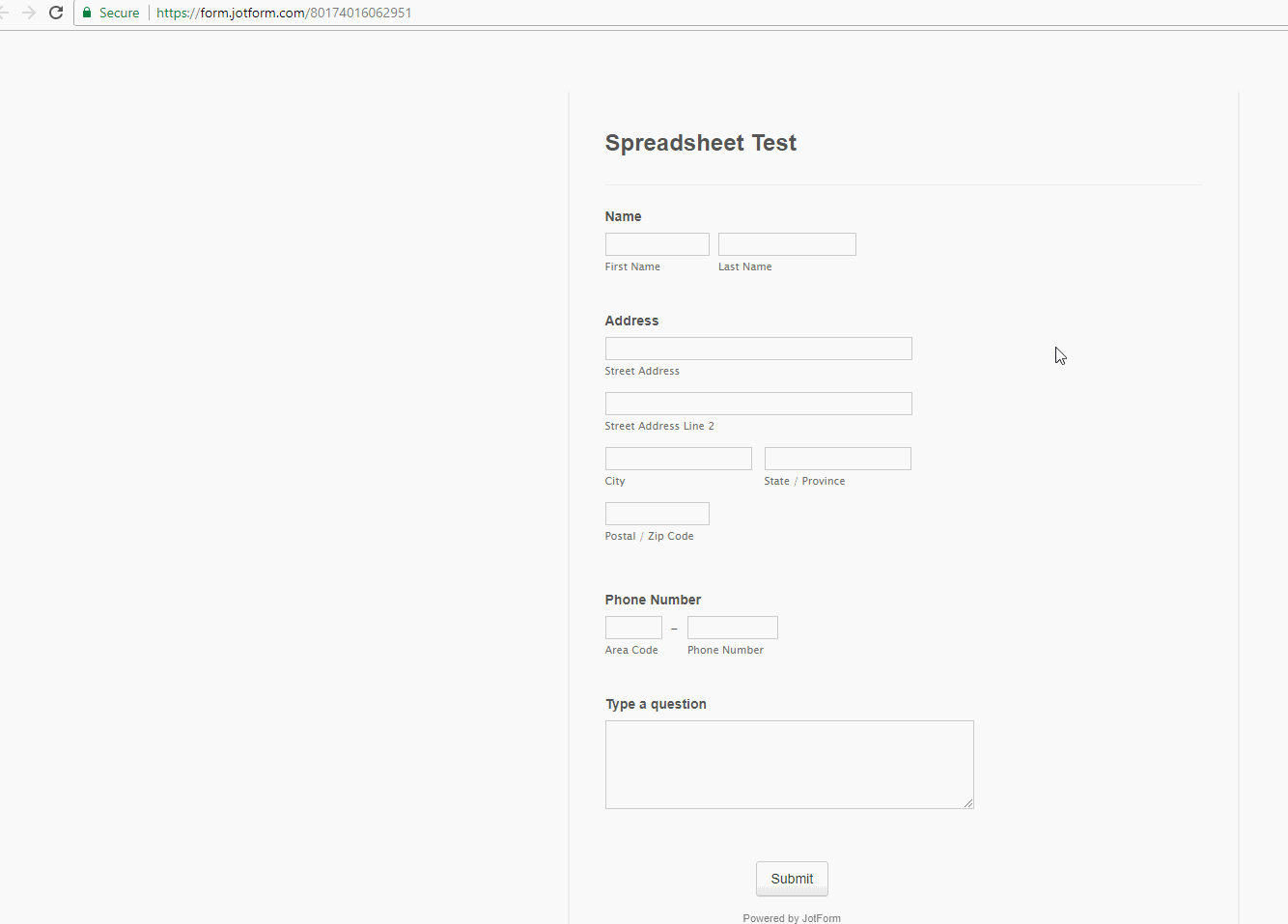Click into the City field

pos(678,459)
